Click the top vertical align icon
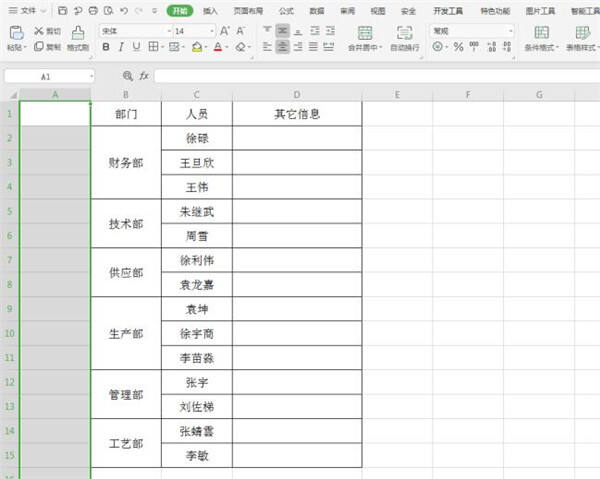Screen dimensions: 600x479 (x=267, y=31)
